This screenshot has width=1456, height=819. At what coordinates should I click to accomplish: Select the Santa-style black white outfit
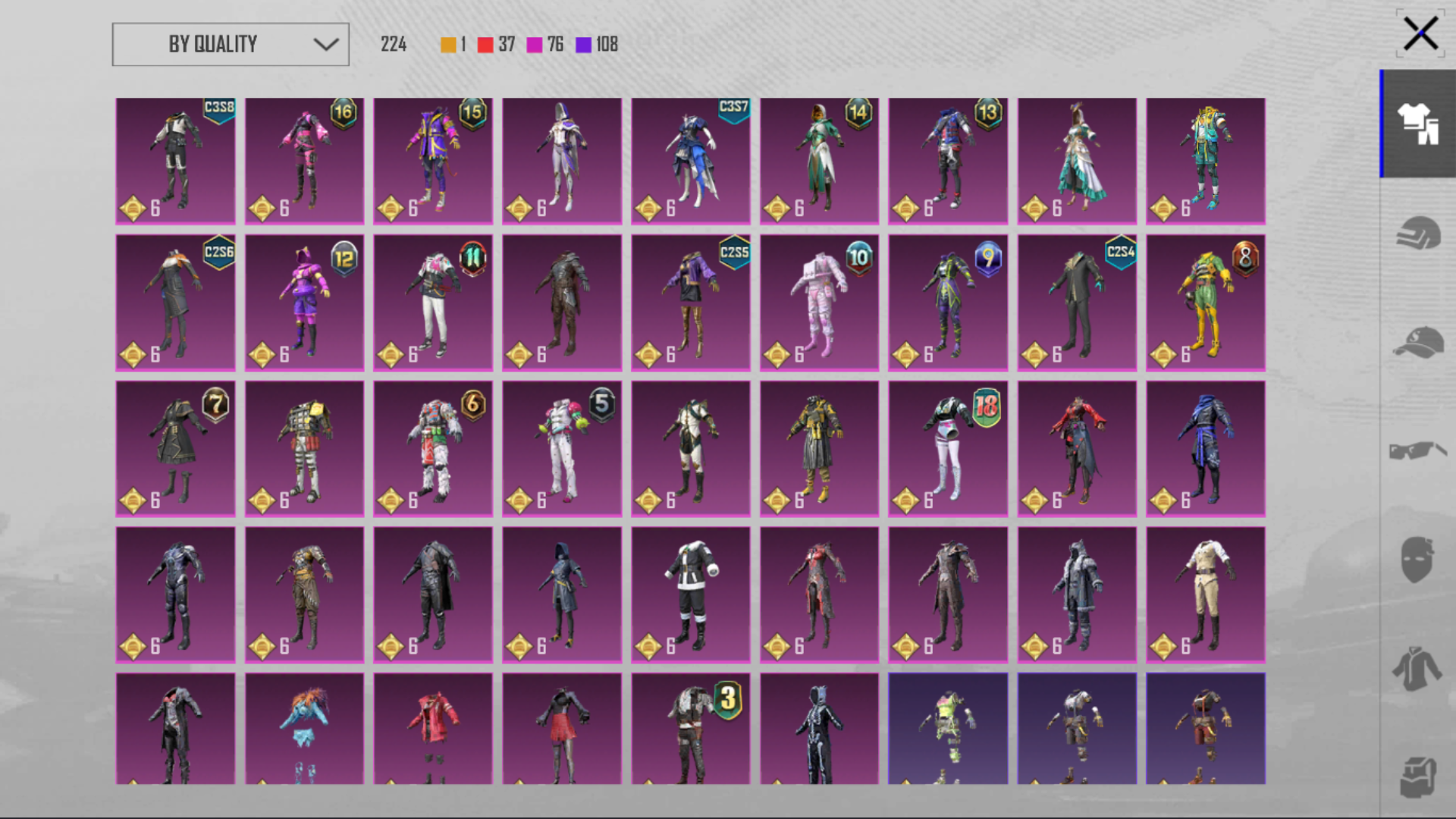point(691,595)
